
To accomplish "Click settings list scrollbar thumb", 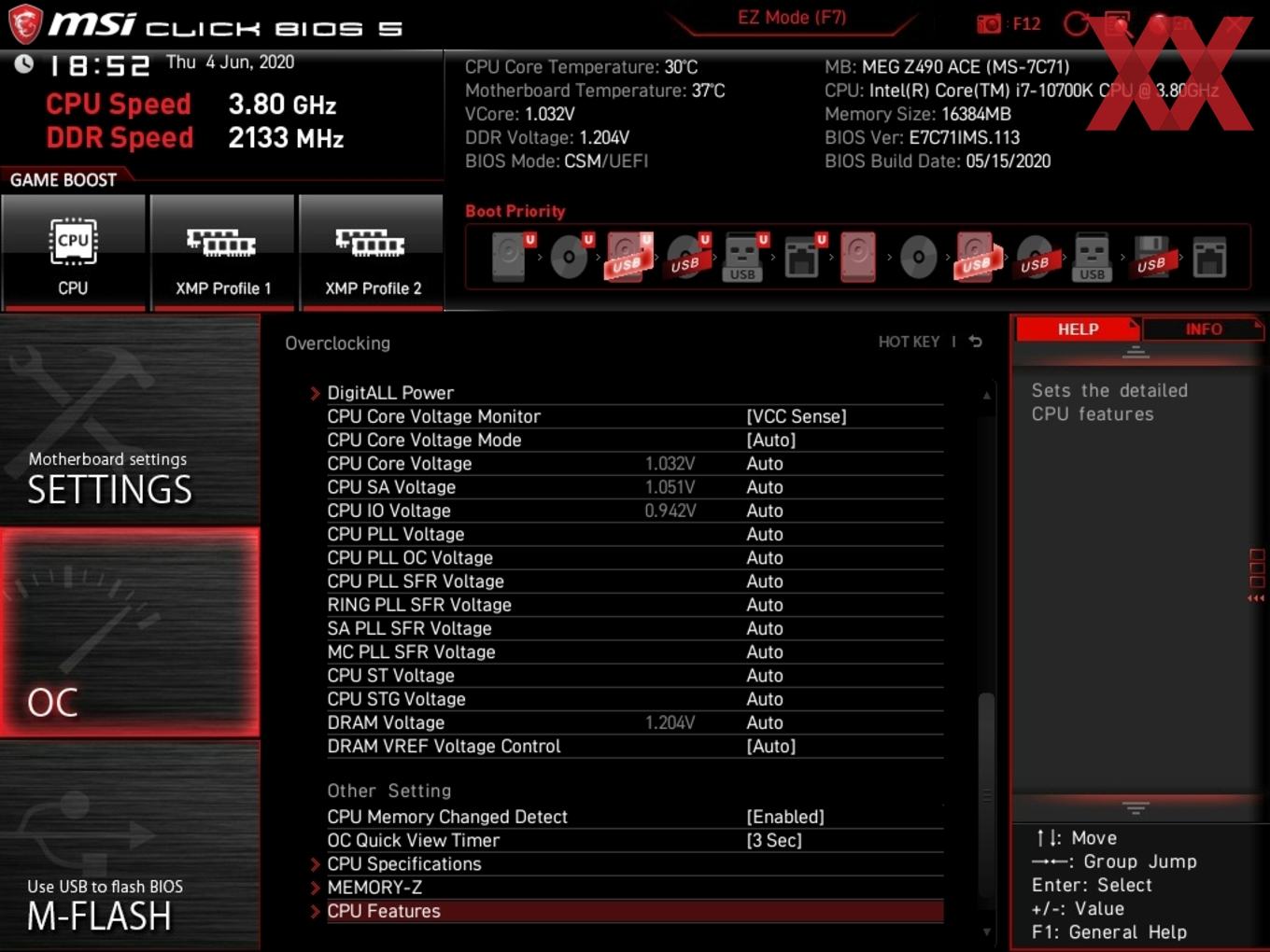I will 986,794.
